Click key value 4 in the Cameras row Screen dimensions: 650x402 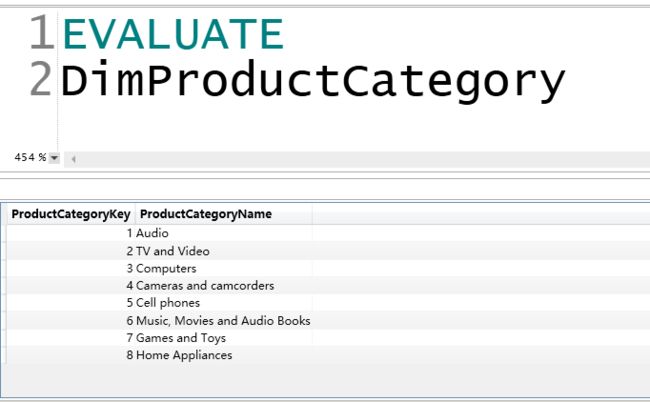(130, 286)
